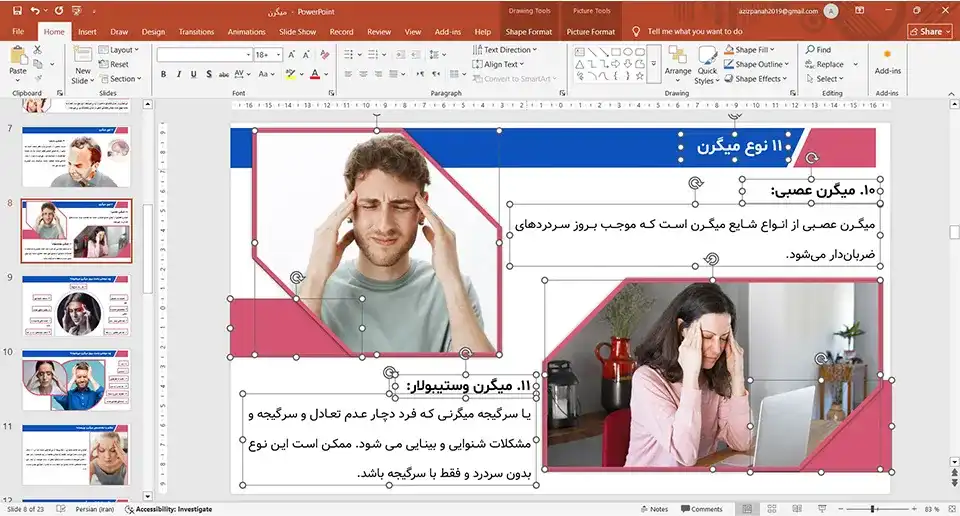Image resolution: width=960 pixels, height=516 pixels.
Task: Switch to the Design tab
Action: [x=153, y=31]
